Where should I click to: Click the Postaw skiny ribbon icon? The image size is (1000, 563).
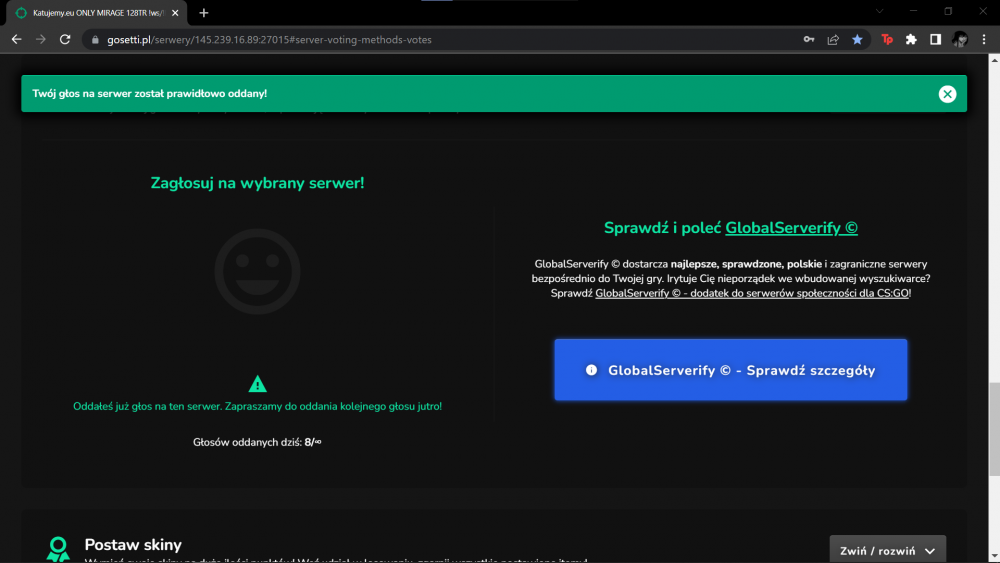(58, 549)
